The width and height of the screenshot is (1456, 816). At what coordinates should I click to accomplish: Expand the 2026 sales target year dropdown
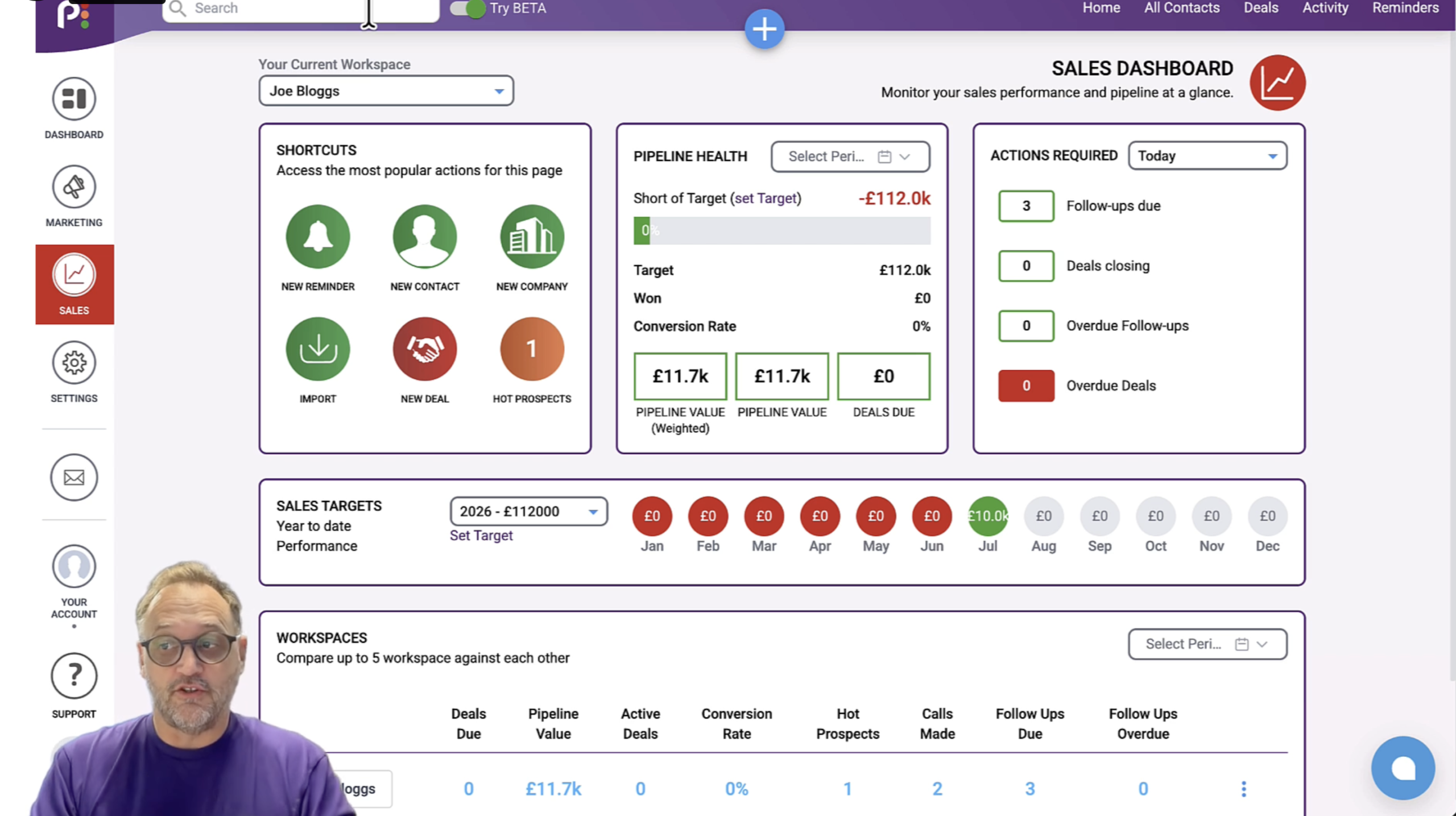tap(528, 511)
